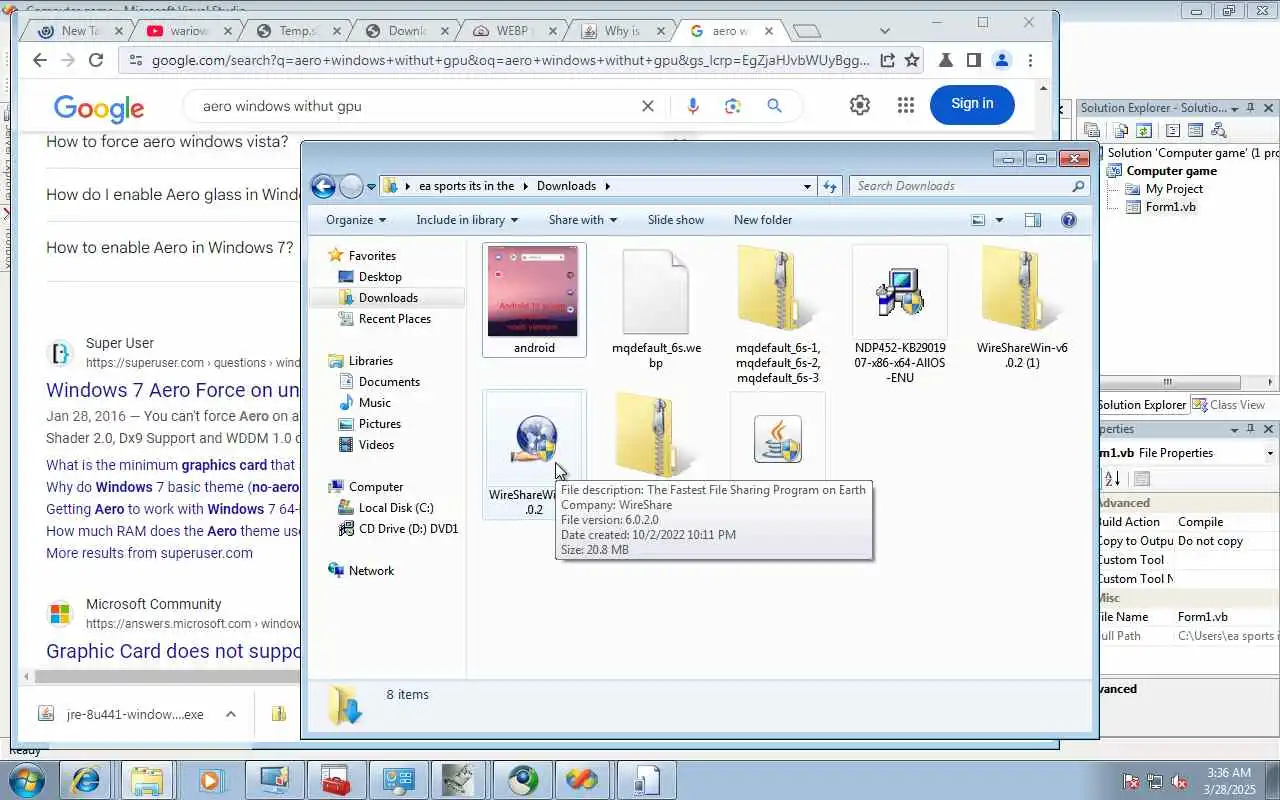
Task: Open the Include in library menu
Action: 467,220
